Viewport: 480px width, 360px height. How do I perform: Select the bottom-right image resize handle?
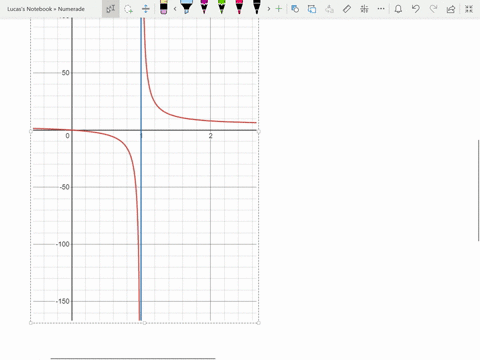(259, 323)
